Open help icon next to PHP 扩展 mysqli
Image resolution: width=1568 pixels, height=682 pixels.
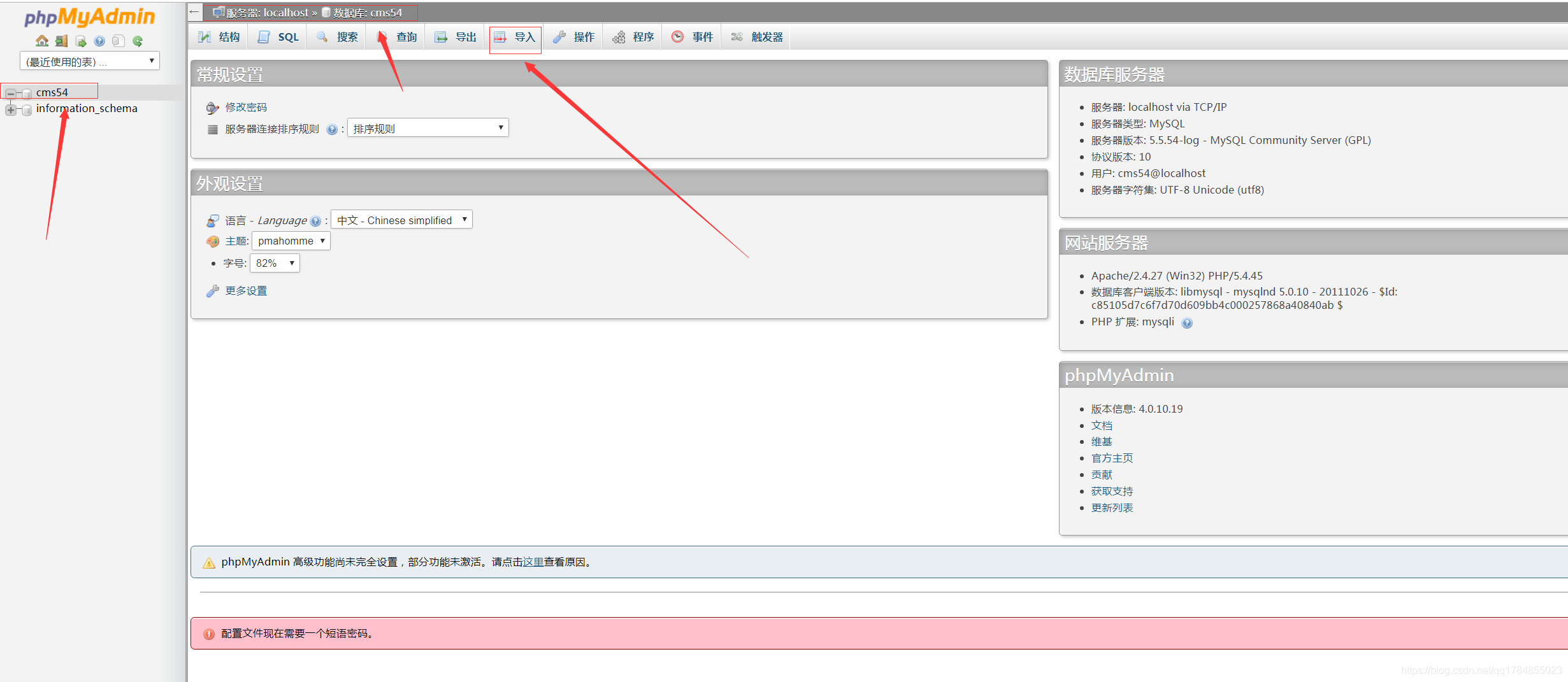[1186, 323]
